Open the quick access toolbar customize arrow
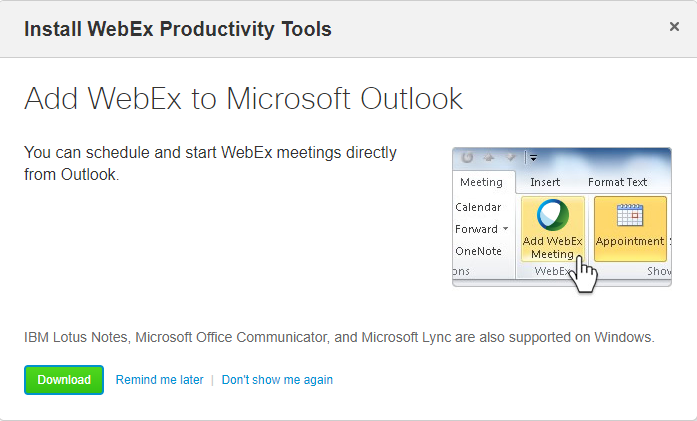The height and width of the screenshot is (421, 697). pos(533,157)
